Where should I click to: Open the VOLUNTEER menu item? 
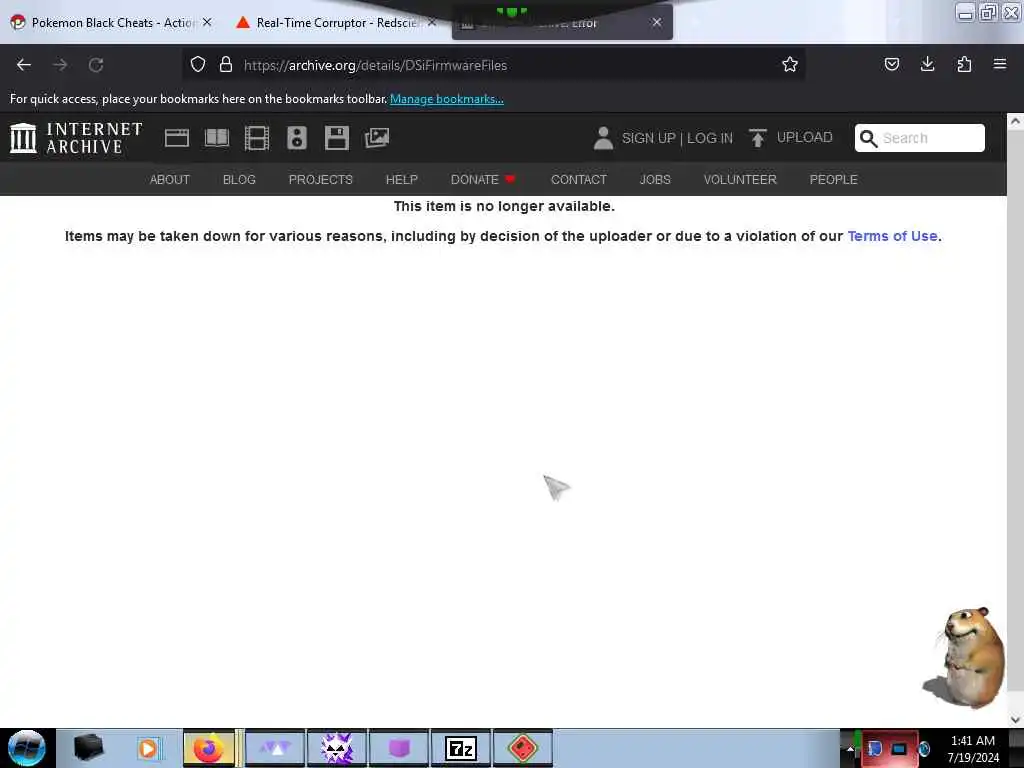click(x=740, y=180)
